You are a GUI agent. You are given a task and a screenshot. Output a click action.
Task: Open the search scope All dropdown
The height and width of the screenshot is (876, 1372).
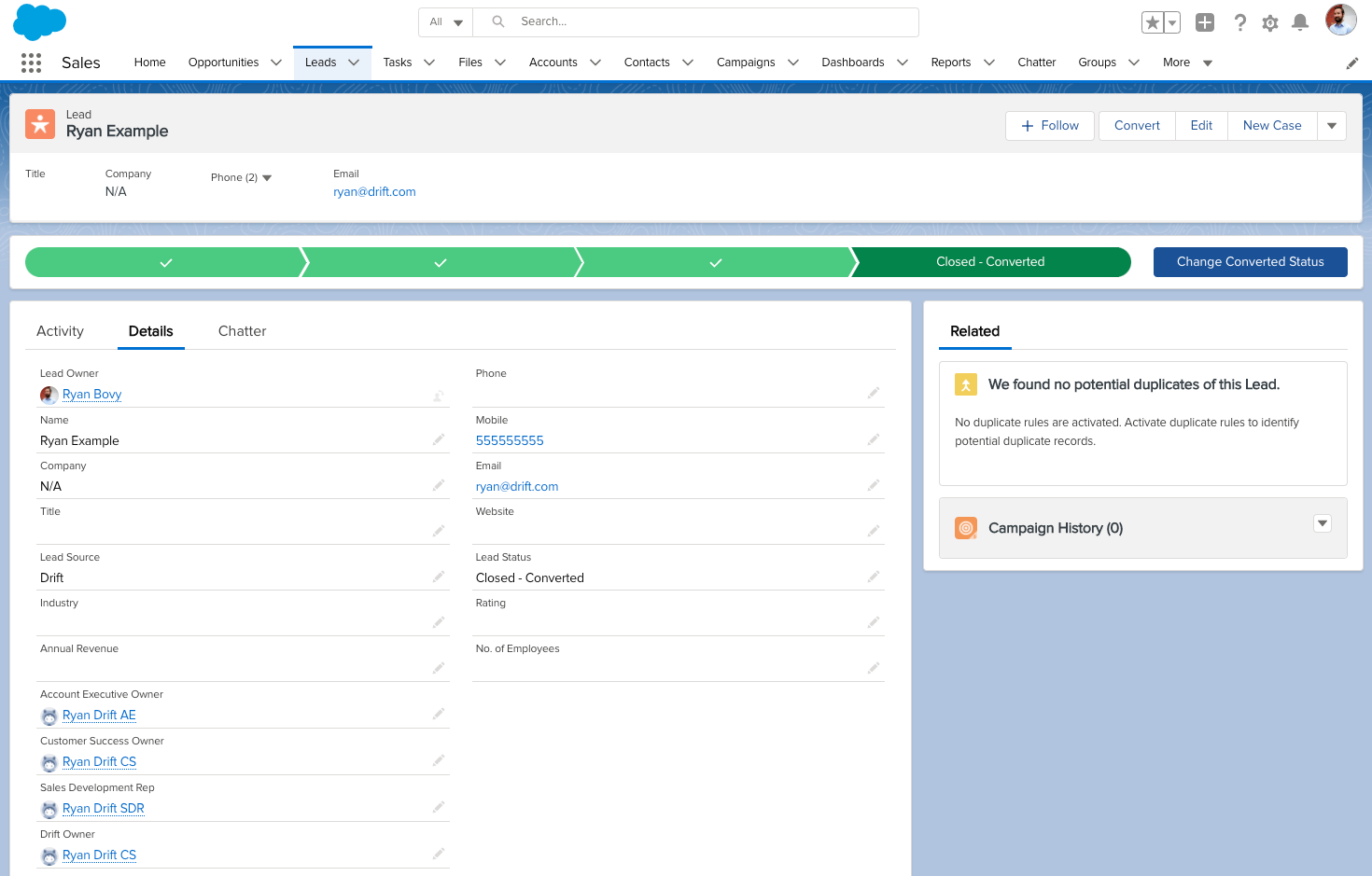446,22
